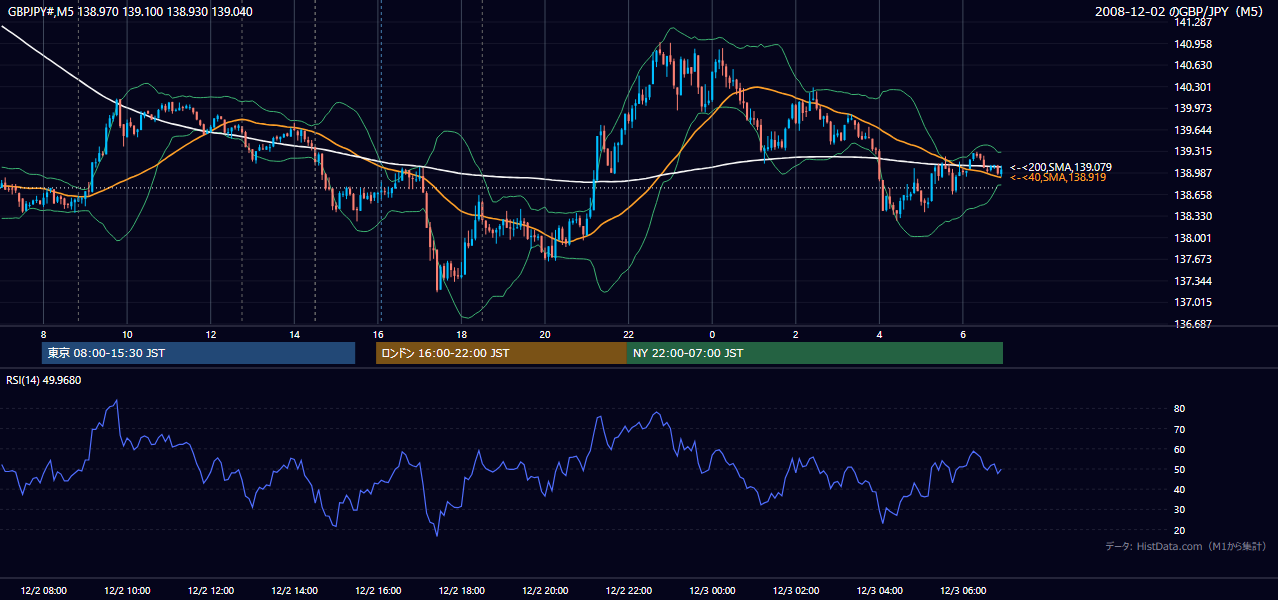Click the 139.644 price axis value

(x=1191, y=130)
